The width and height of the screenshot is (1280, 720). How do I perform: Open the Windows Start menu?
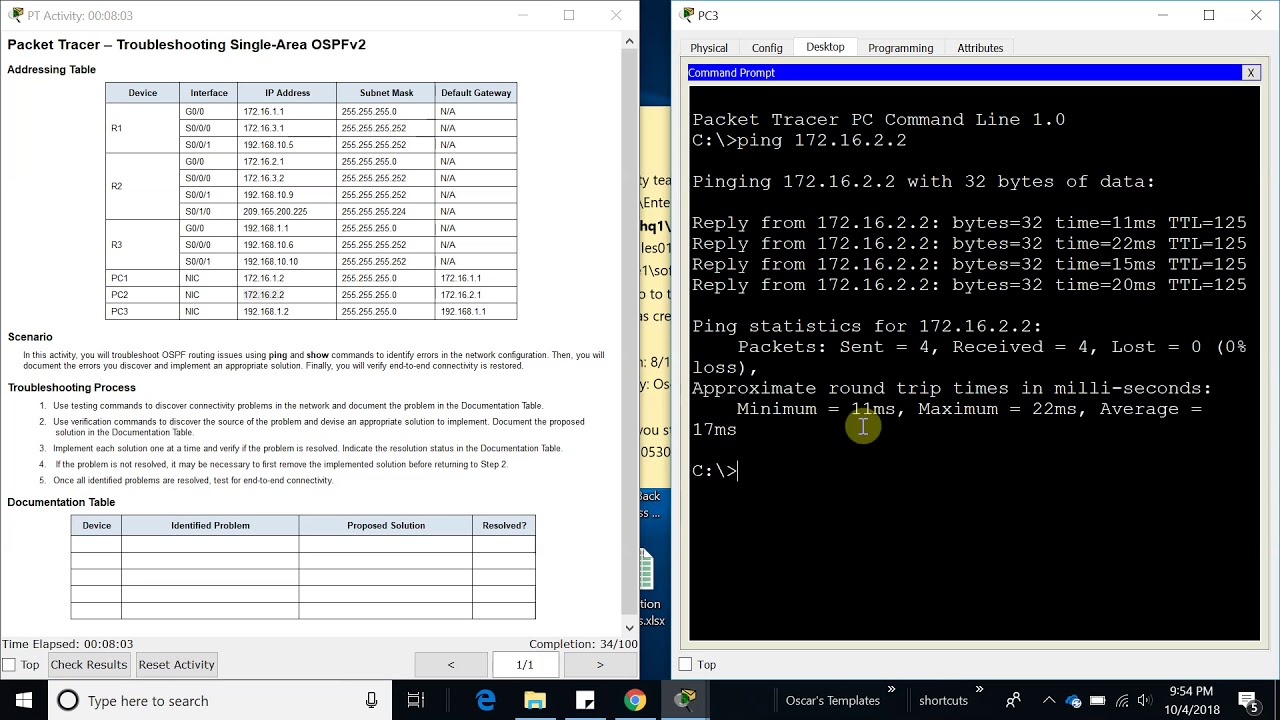23,700
